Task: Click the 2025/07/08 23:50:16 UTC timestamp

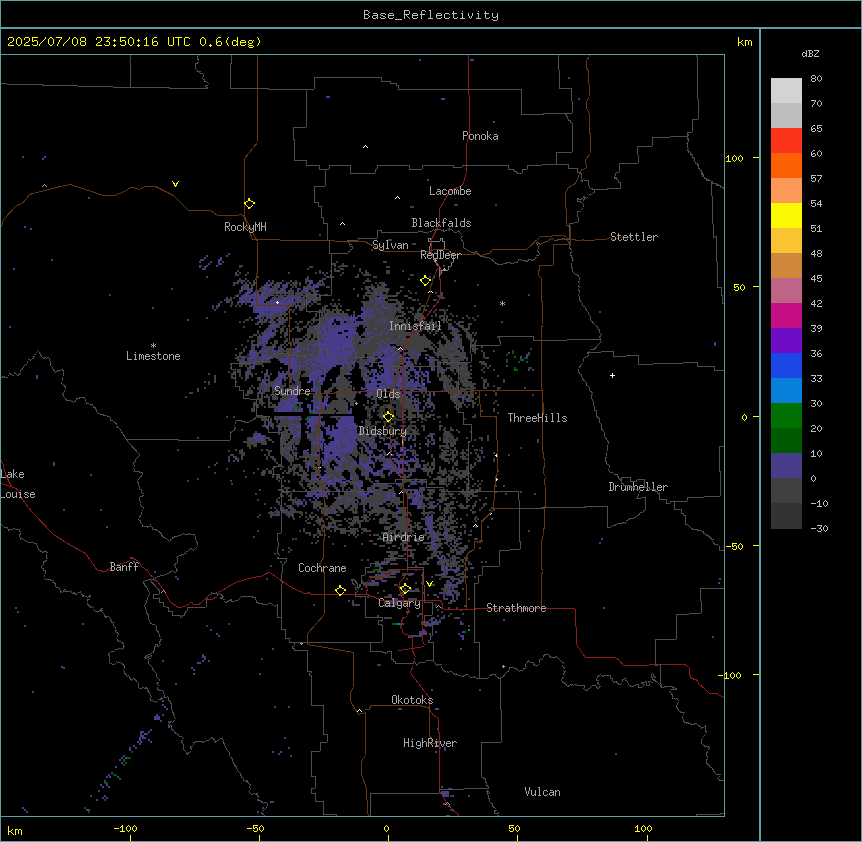Action: (x=99, y=42)
